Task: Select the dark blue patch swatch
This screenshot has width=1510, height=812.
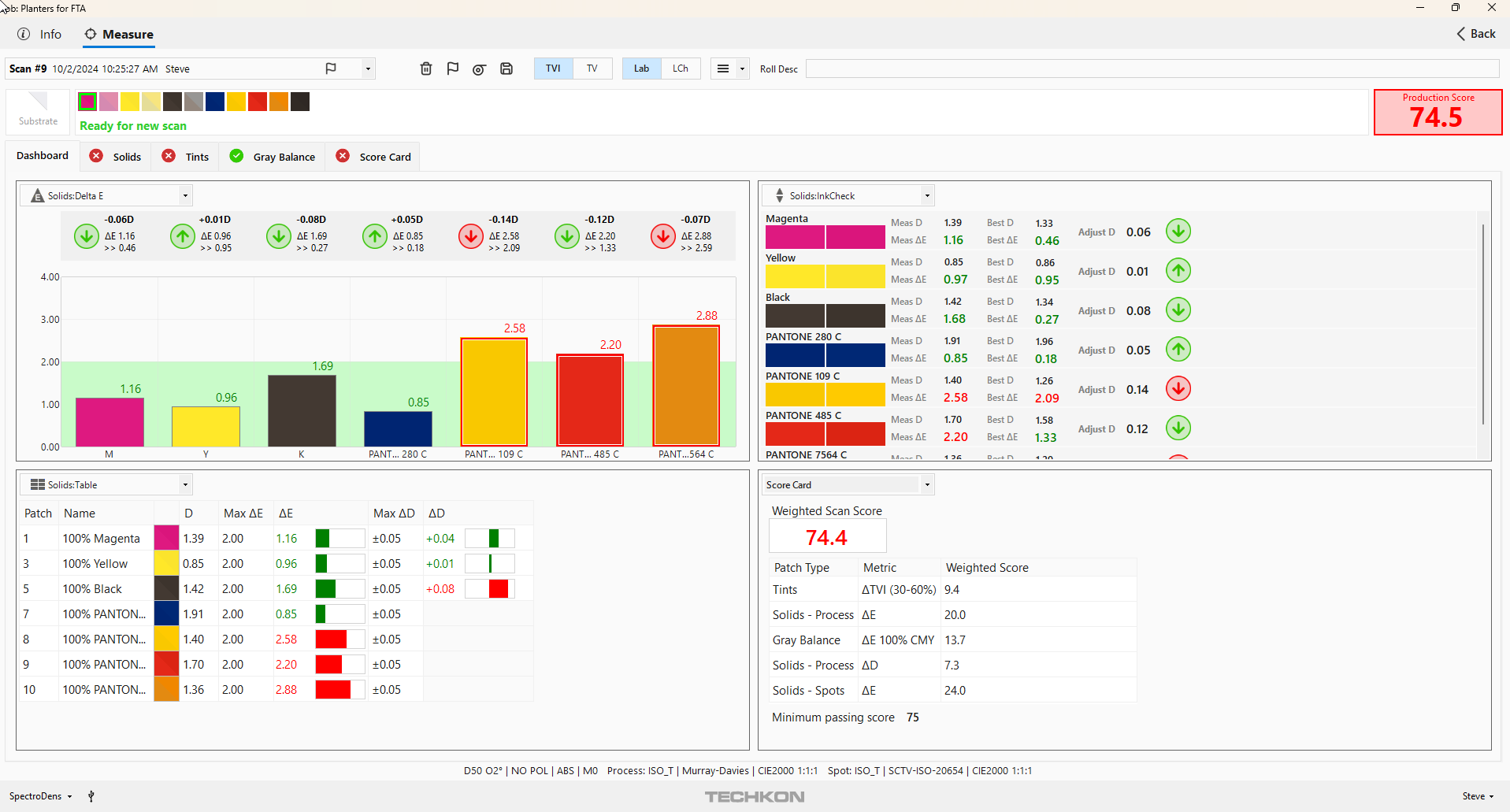Action: (215, 102)
